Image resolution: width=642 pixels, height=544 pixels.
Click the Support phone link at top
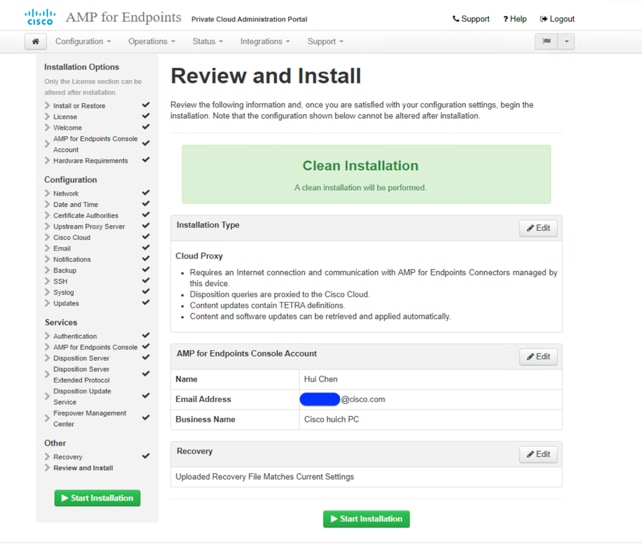[471, 19]
